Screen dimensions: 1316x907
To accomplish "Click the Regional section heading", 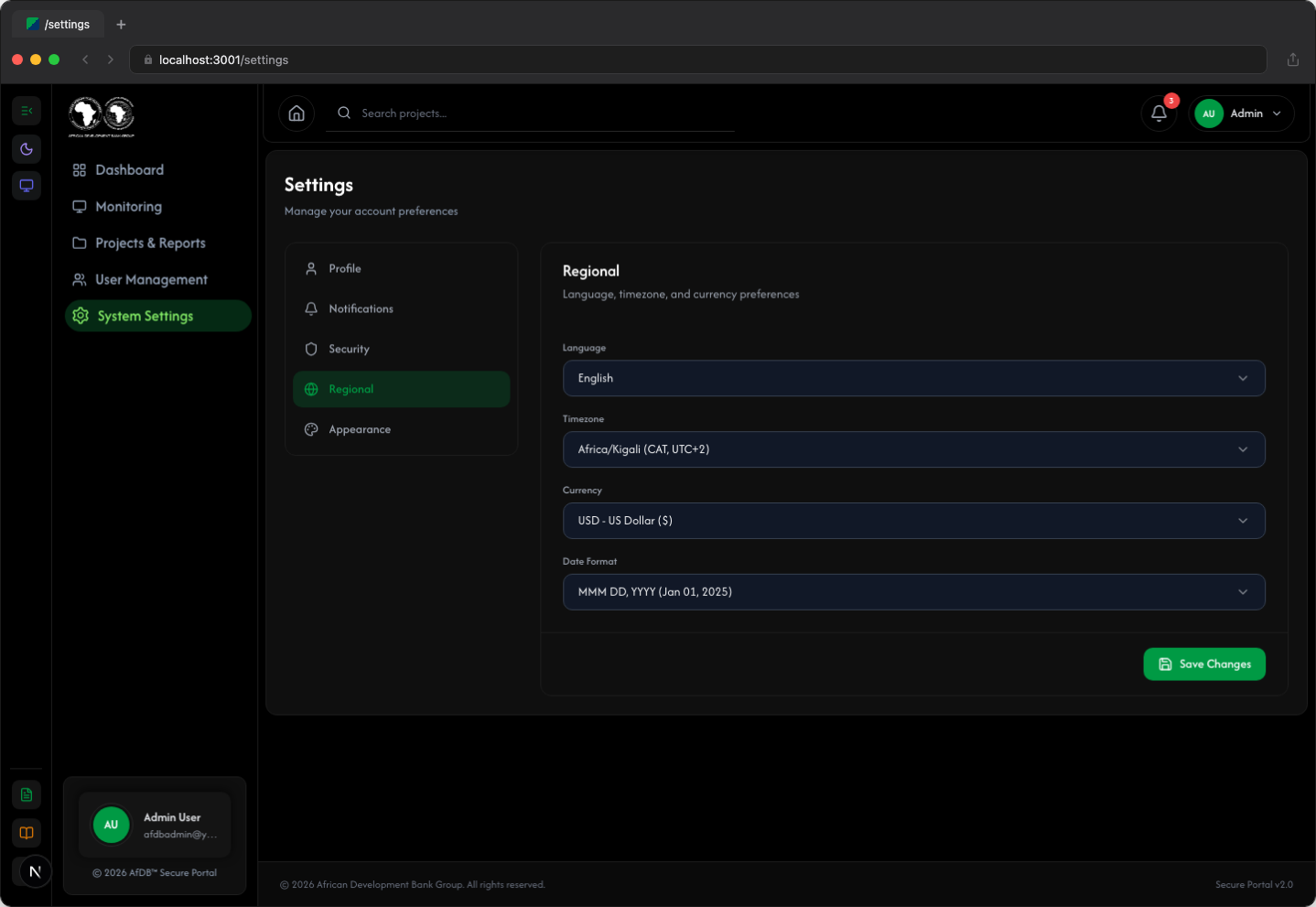I will pos(591,271).
